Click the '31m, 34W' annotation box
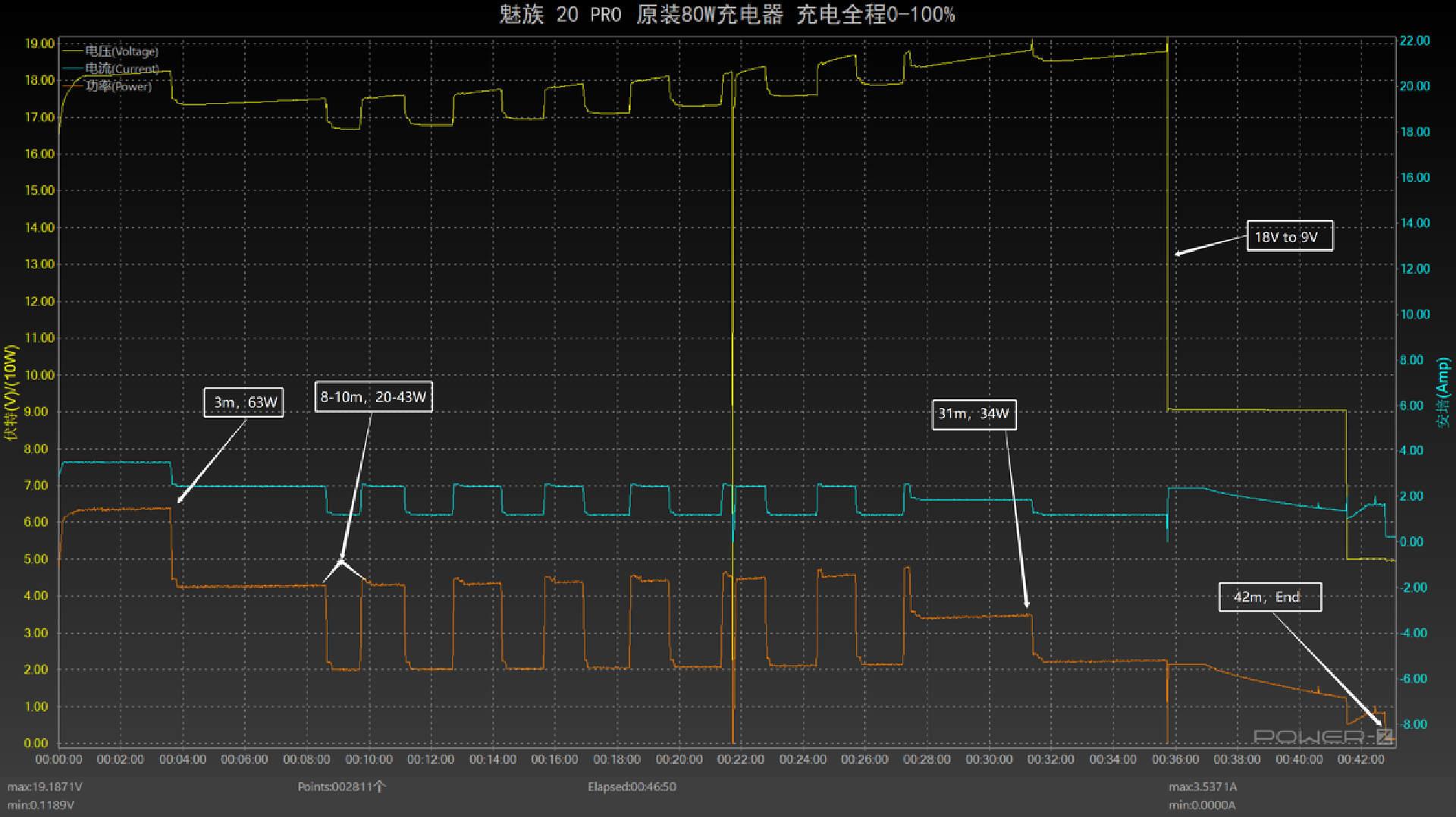1456x817 pixels. pyautogui.click(x=974, y=414)
